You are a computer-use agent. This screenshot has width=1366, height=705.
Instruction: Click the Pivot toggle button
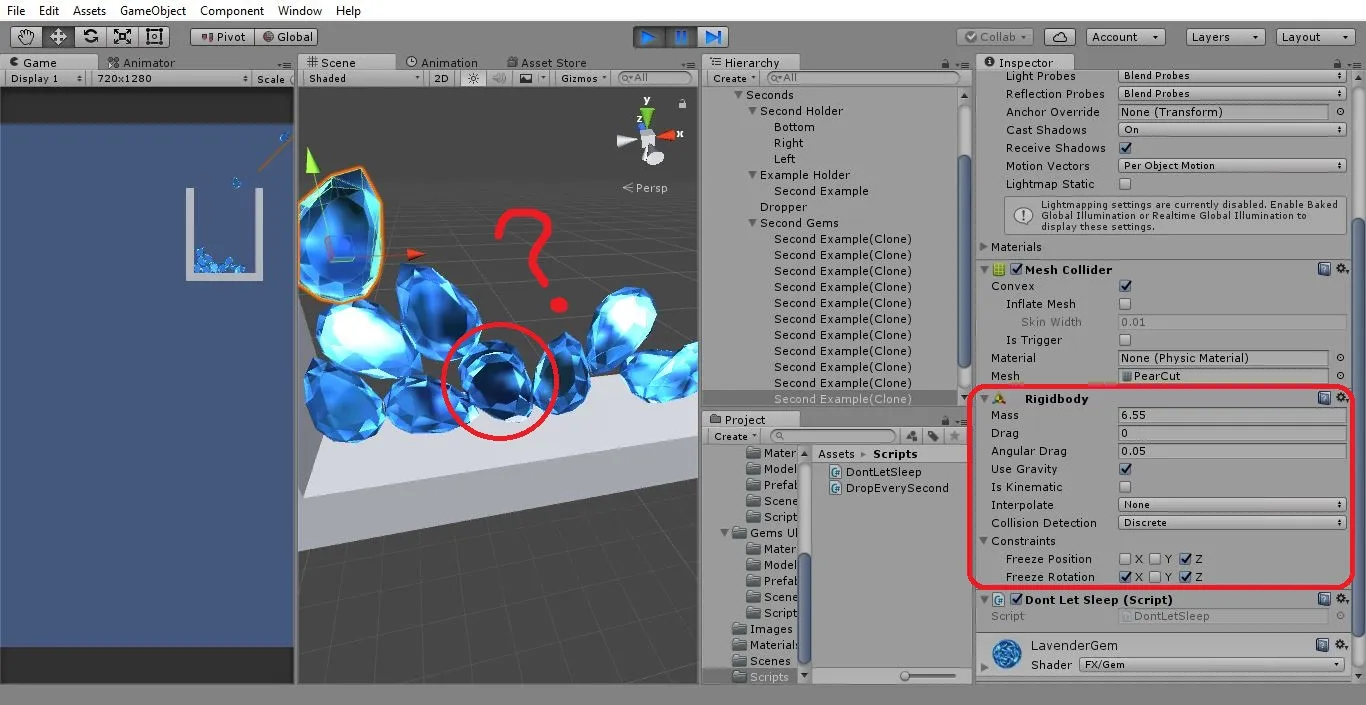click(x=223, y=37)
